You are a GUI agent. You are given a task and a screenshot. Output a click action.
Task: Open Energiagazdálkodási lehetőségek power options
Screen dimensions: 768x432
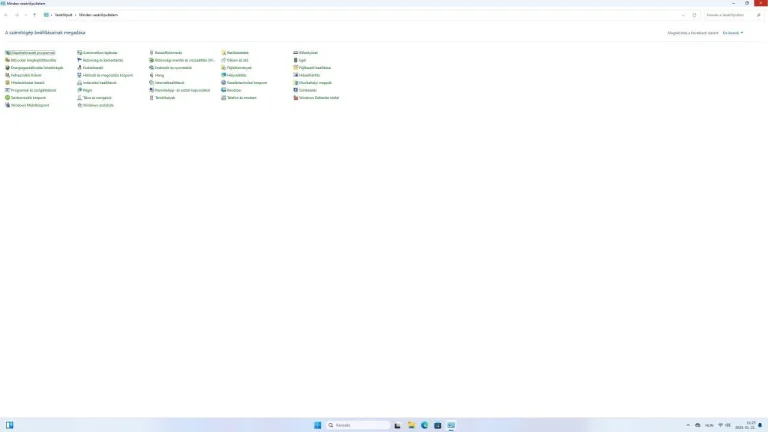click(x=34, y=68)
